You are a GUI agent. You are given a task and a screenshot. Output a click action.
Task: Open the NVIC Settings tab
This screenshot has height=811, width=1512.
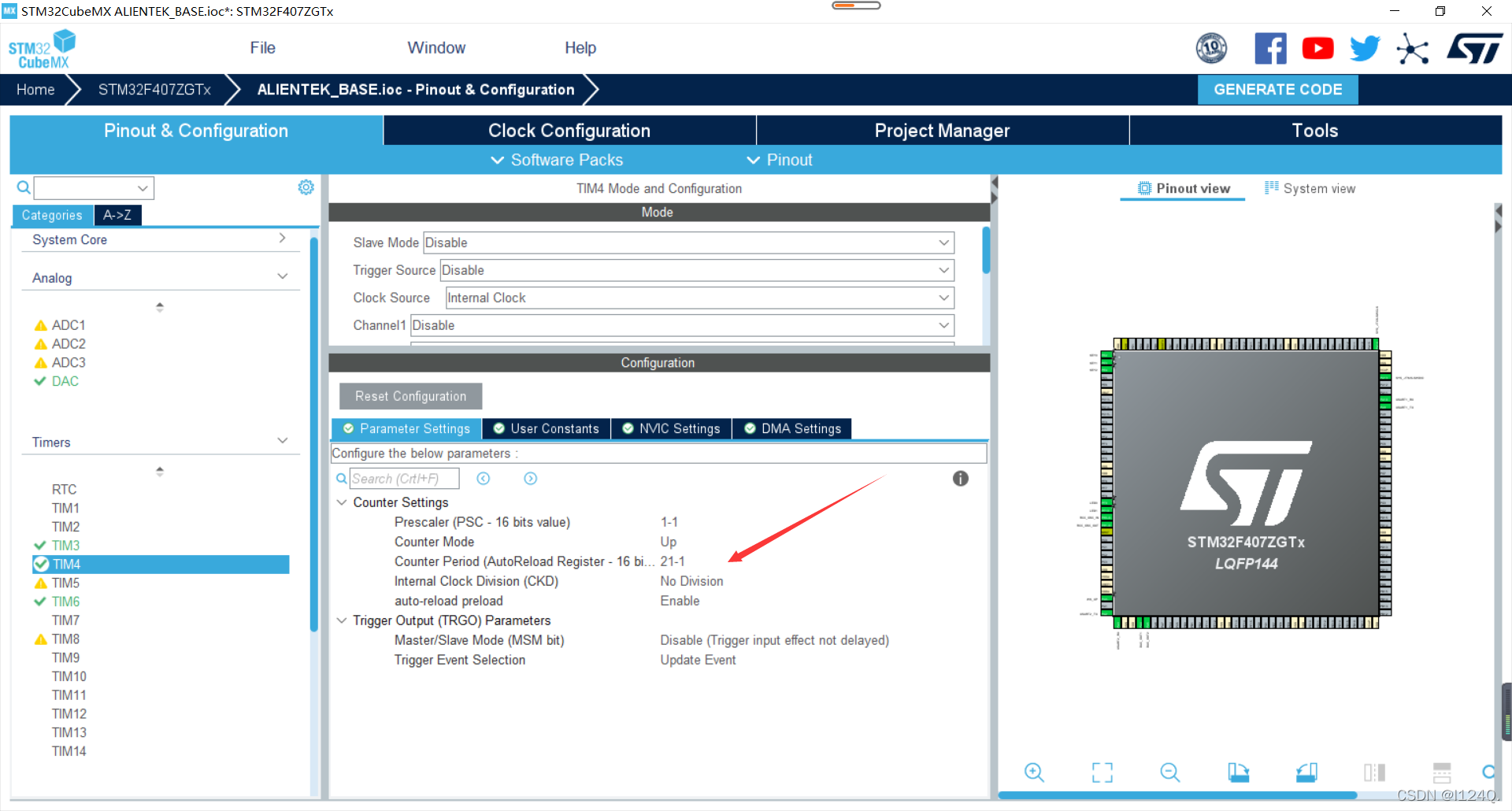tap(672, 428)
